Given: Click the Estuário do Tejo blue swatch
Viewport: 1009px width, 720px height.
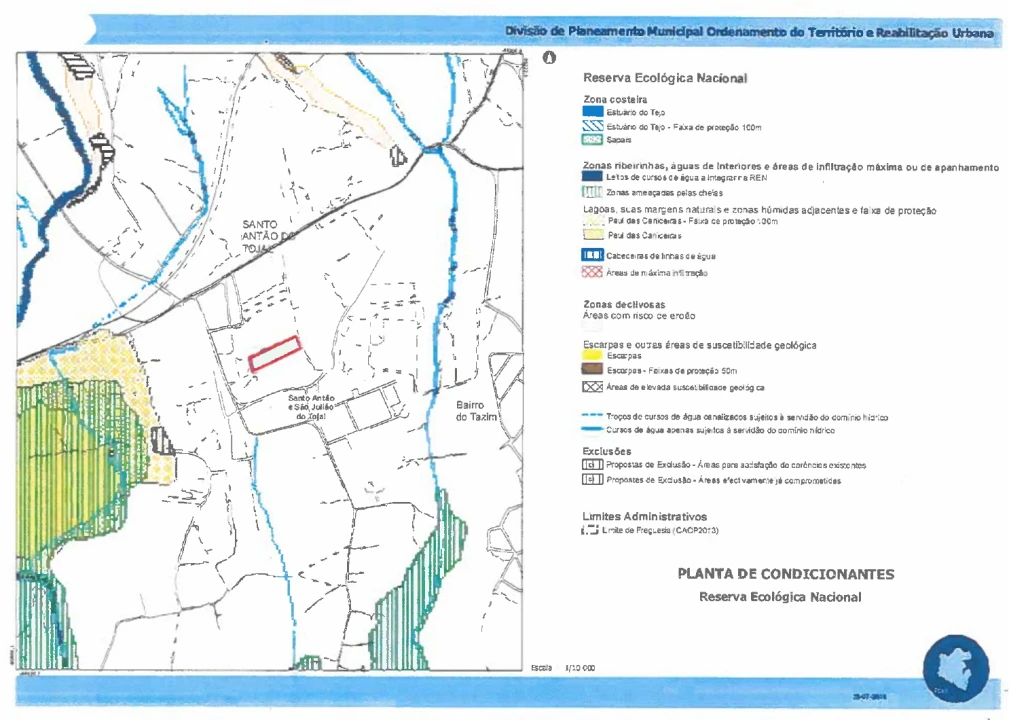Looking at the screenshot, I should tap(592, 113).
